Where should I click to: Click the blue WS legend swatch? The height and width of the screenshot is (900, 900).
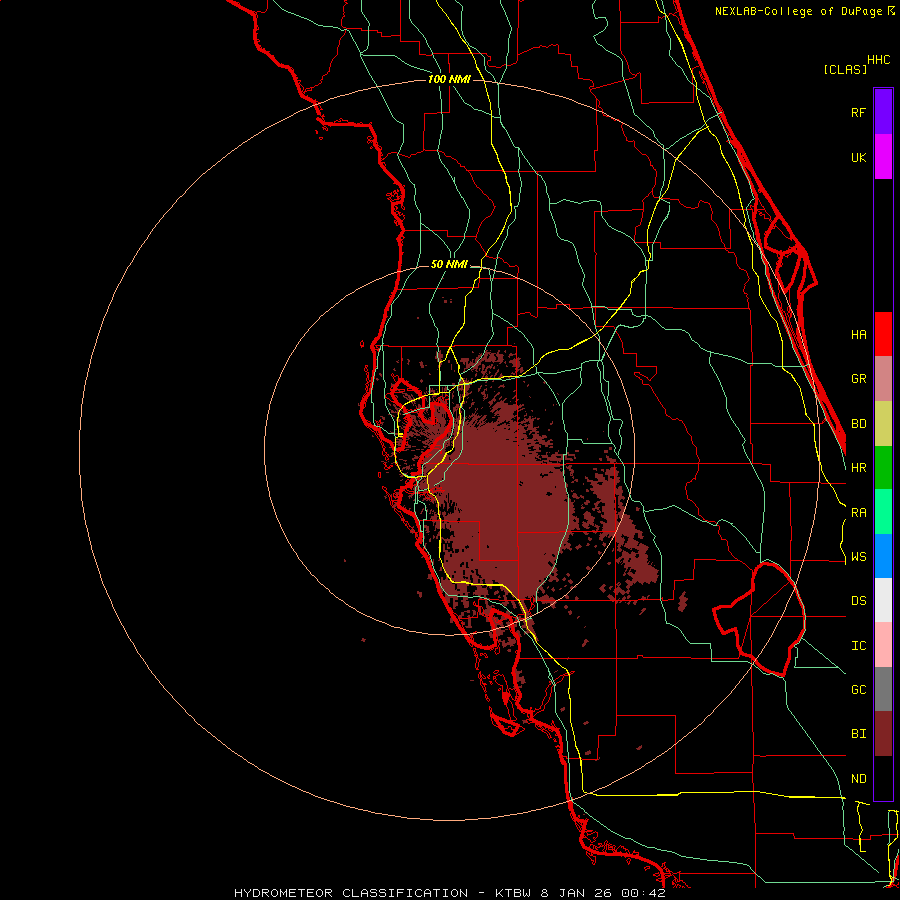coord(883,556)
